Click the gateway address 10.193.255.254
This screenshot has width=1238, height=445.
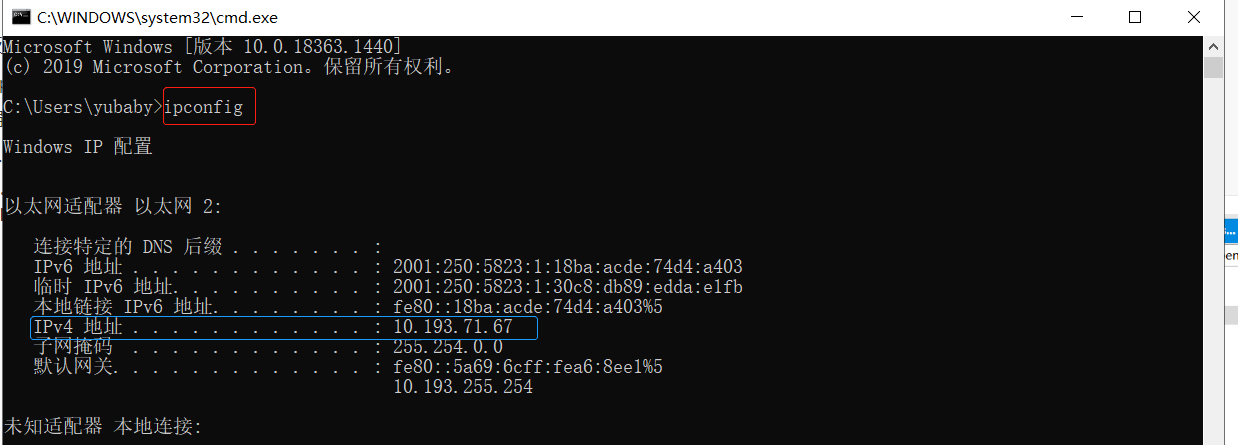[x=462, y=387]
